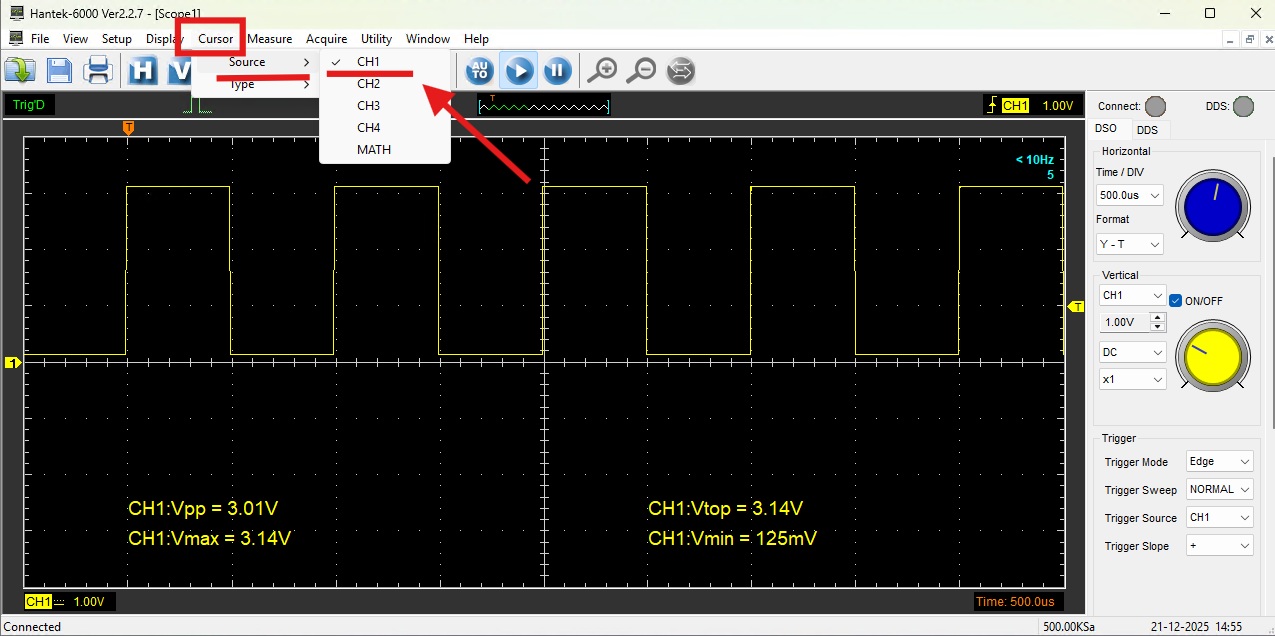Open the View menu
1275x636 pixels.
[75, 39]
